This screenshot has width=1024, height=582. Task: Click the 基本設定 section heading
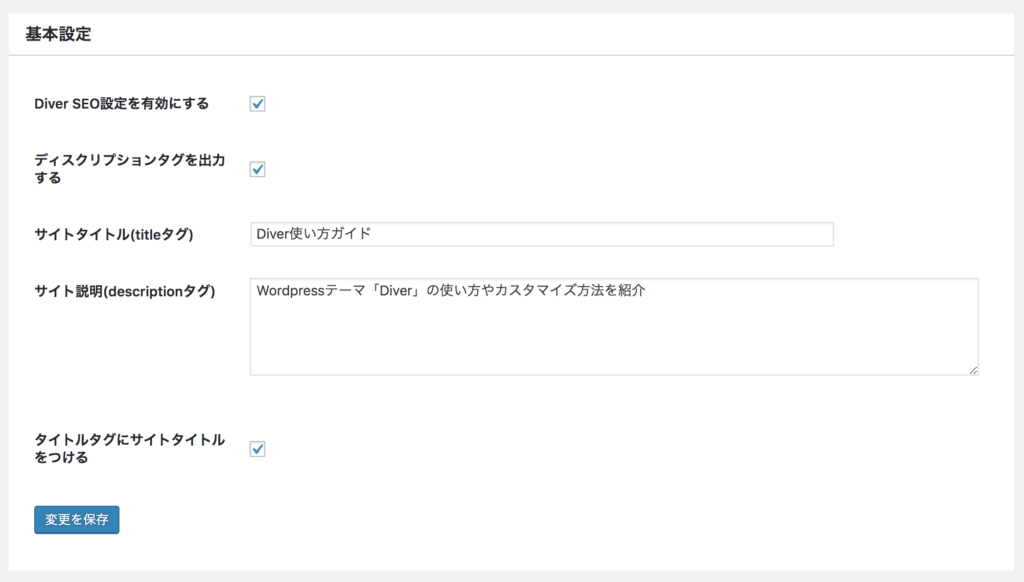pos(58,34)
